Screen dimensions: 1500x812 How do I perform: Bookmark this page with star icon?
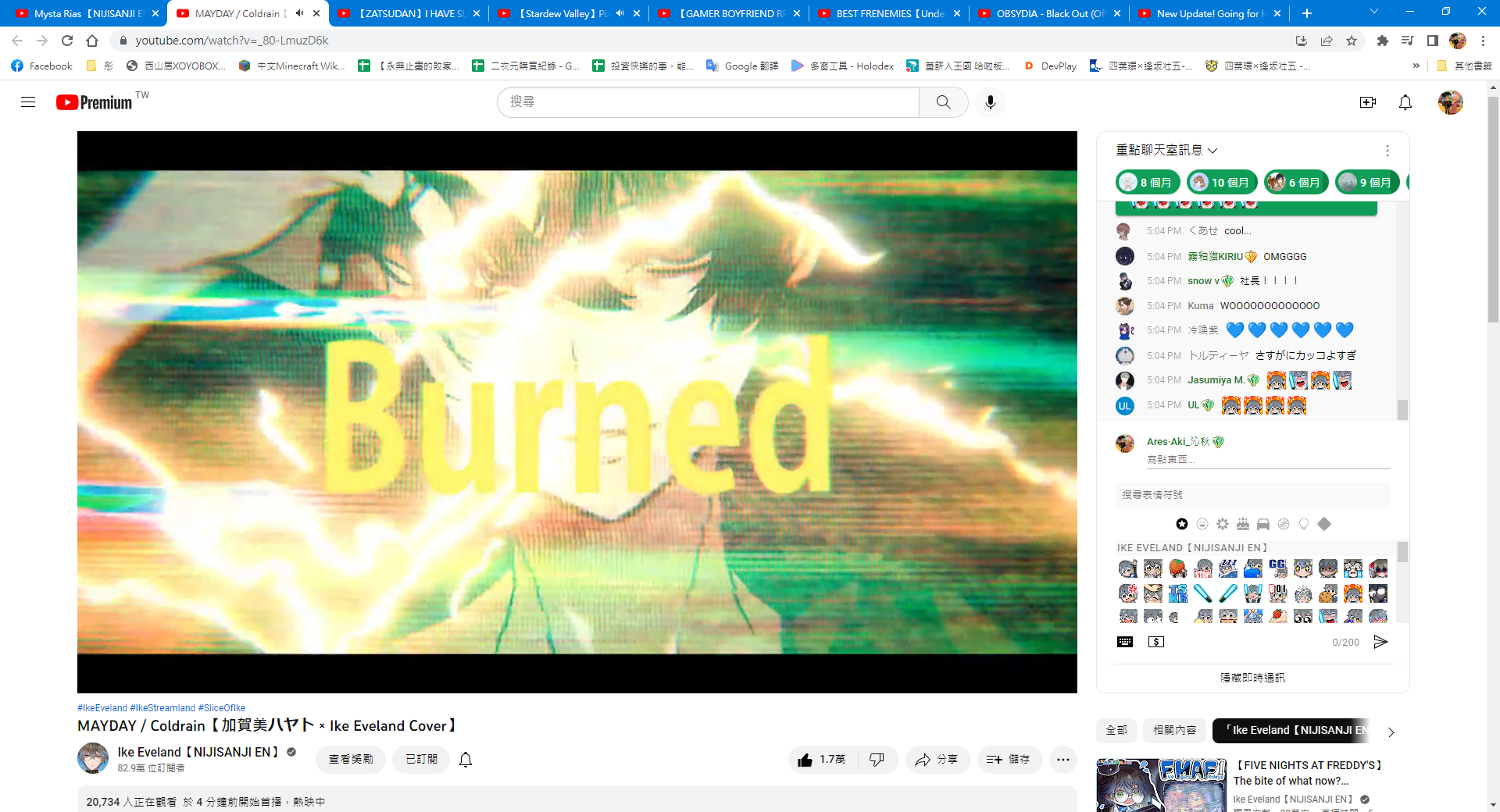1352,41
